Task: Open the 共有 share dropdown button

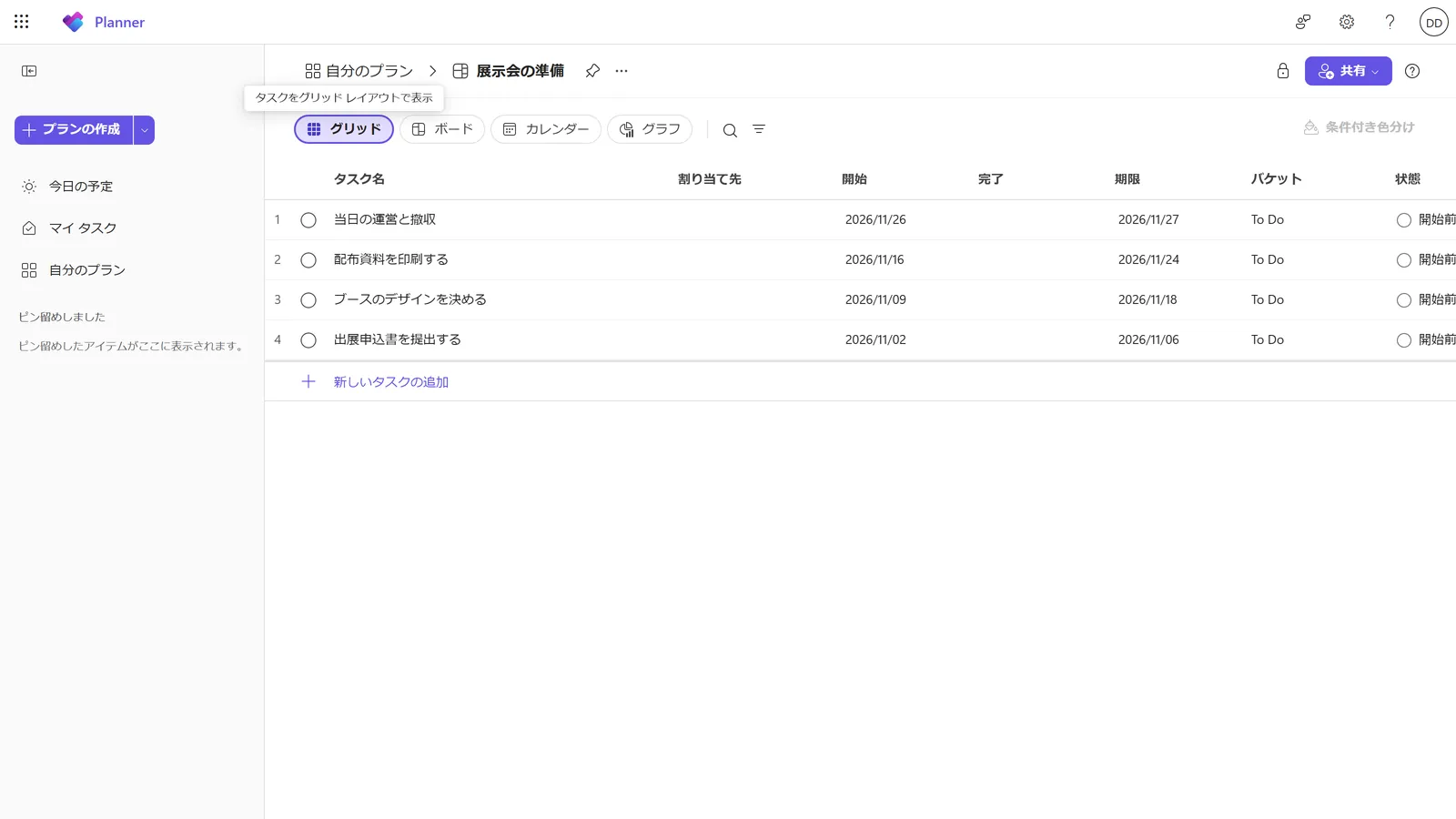Action: point(1349,71)
